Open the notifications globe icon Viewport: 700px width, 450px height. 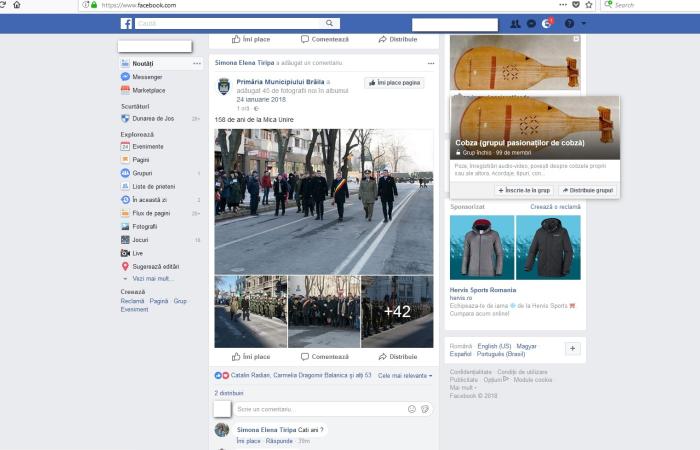[546, 23]
